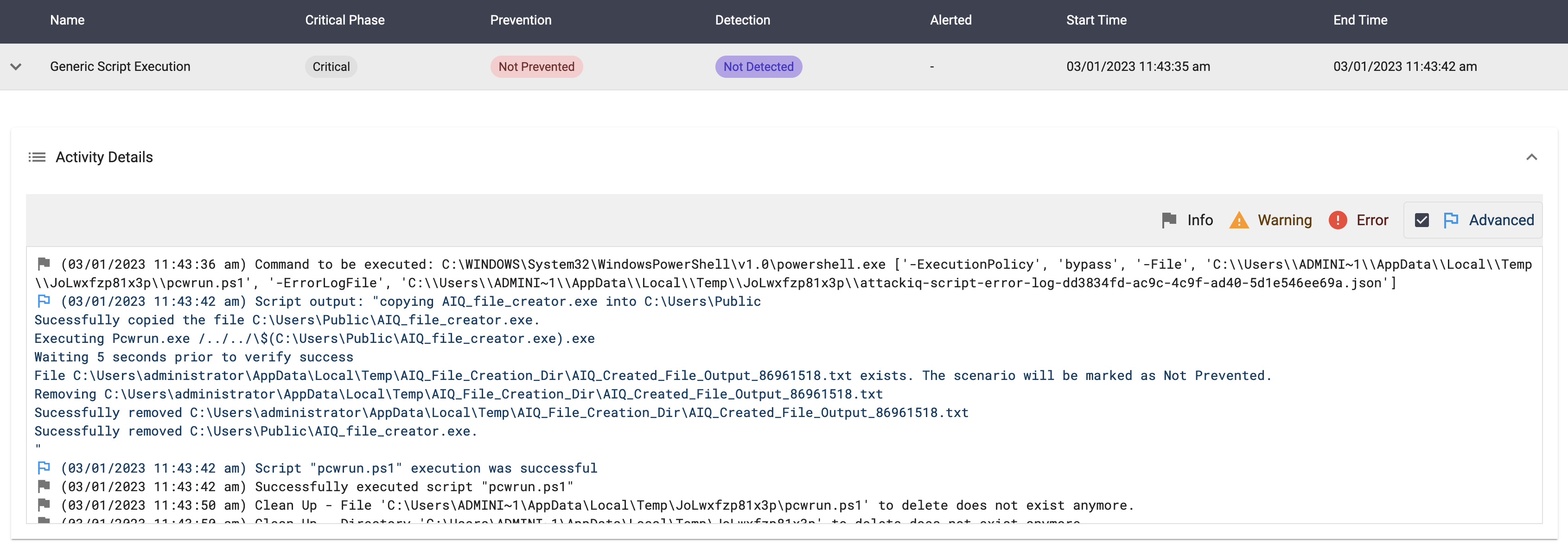Collapse the Generic Script Execution row

pyautogui.click(x=16, y=67)
